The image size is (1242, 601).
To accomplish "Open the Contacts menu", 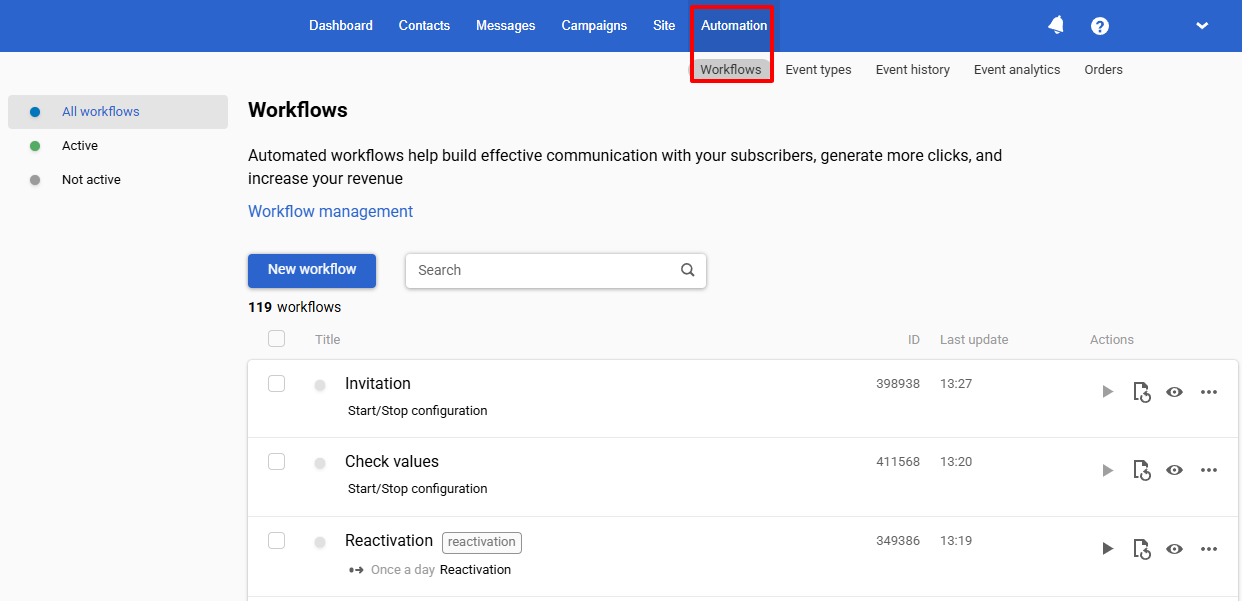I will 424,26.
